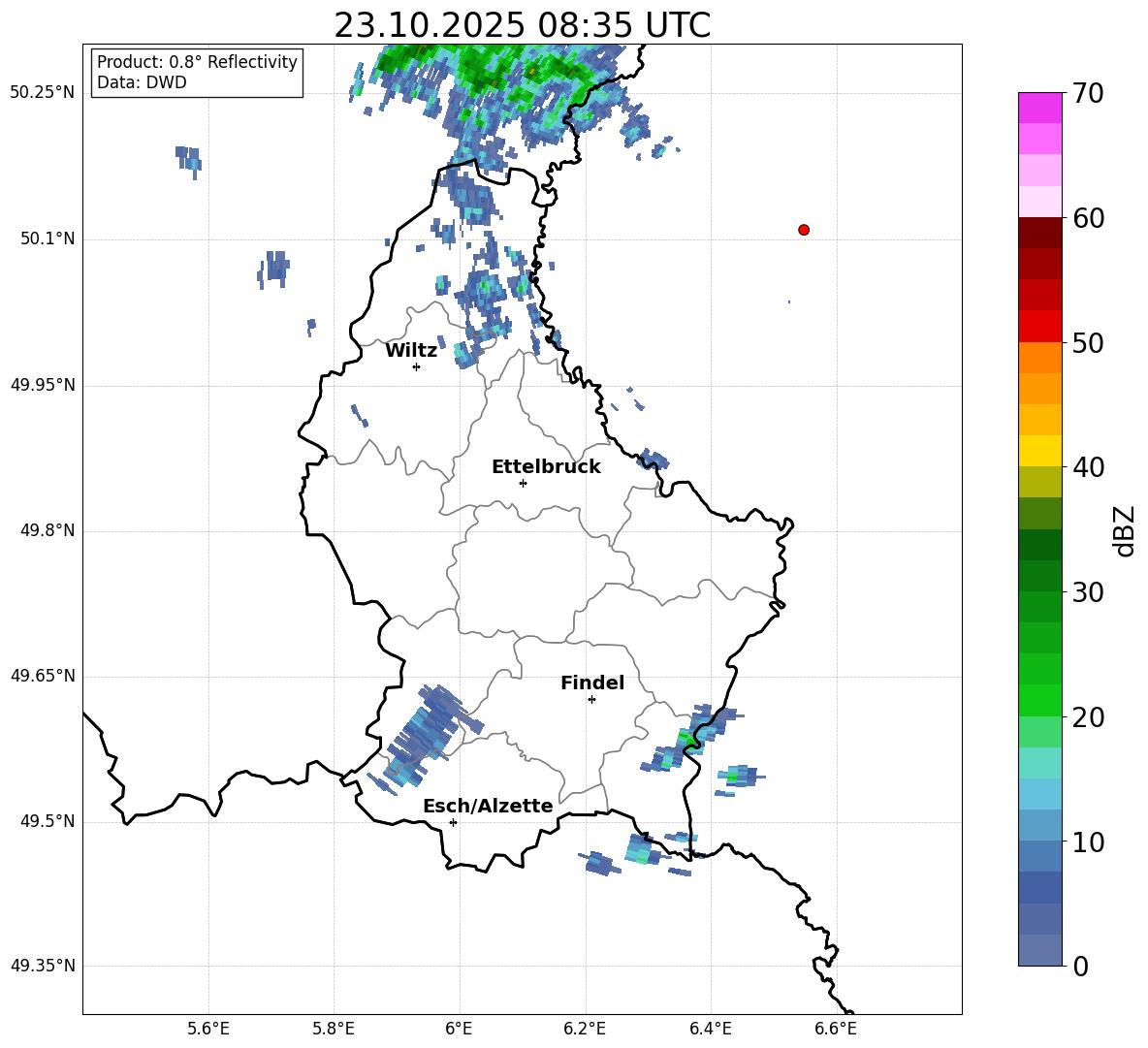Click the 6°E longitude label

pyautogui.click(x=459, y=1029)
